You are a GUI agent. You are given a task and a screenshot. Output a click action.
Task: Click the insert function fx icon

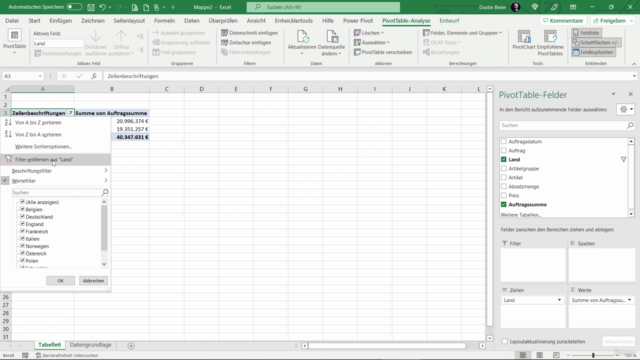[94, 76]
